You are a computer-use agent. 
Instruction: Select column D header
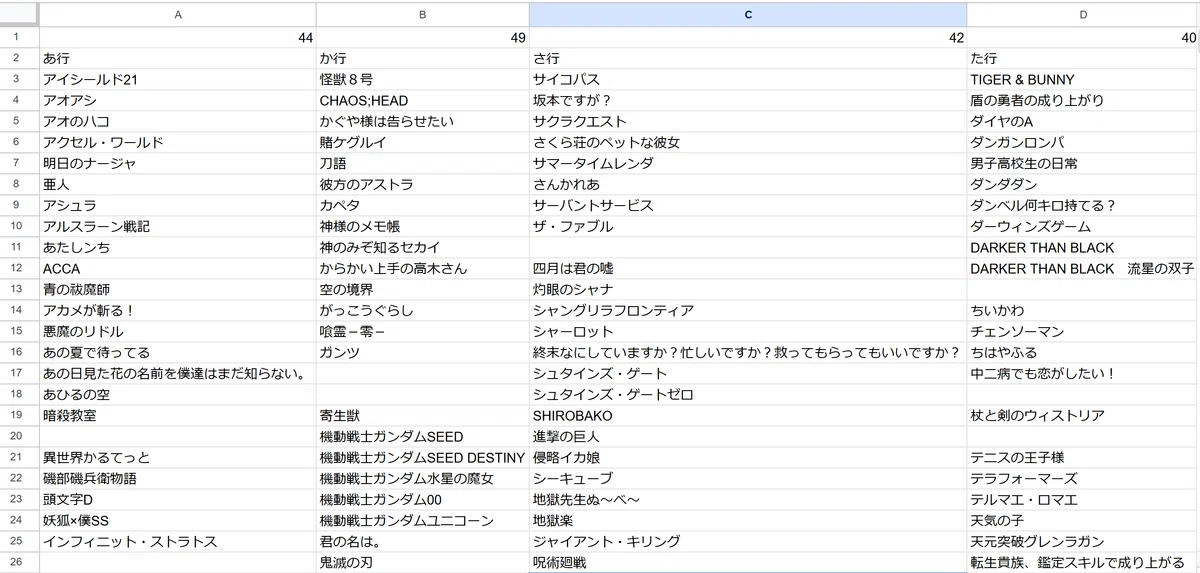click(1083, 14)
